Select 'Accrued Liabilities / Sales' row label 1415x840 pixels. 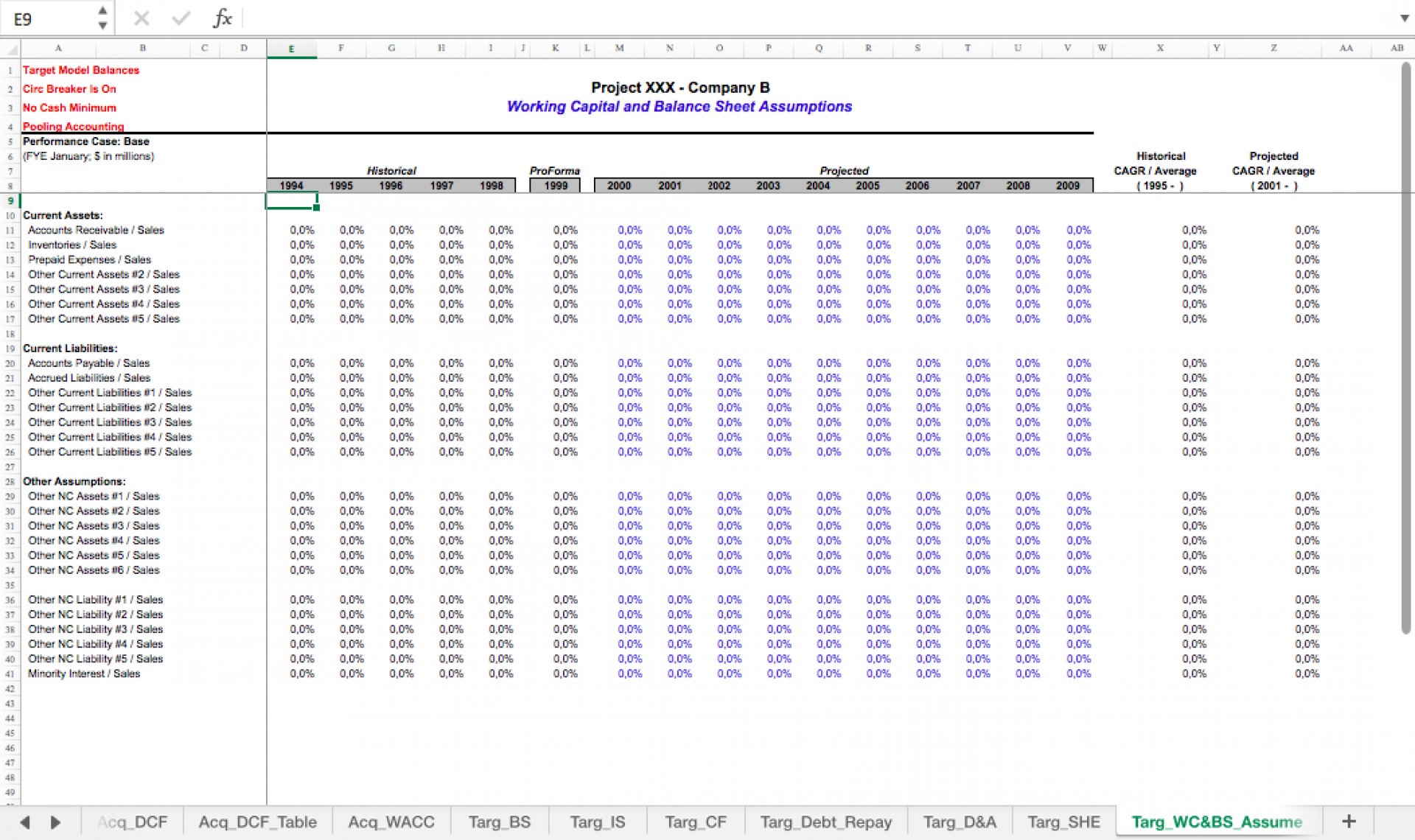[89, 378]
